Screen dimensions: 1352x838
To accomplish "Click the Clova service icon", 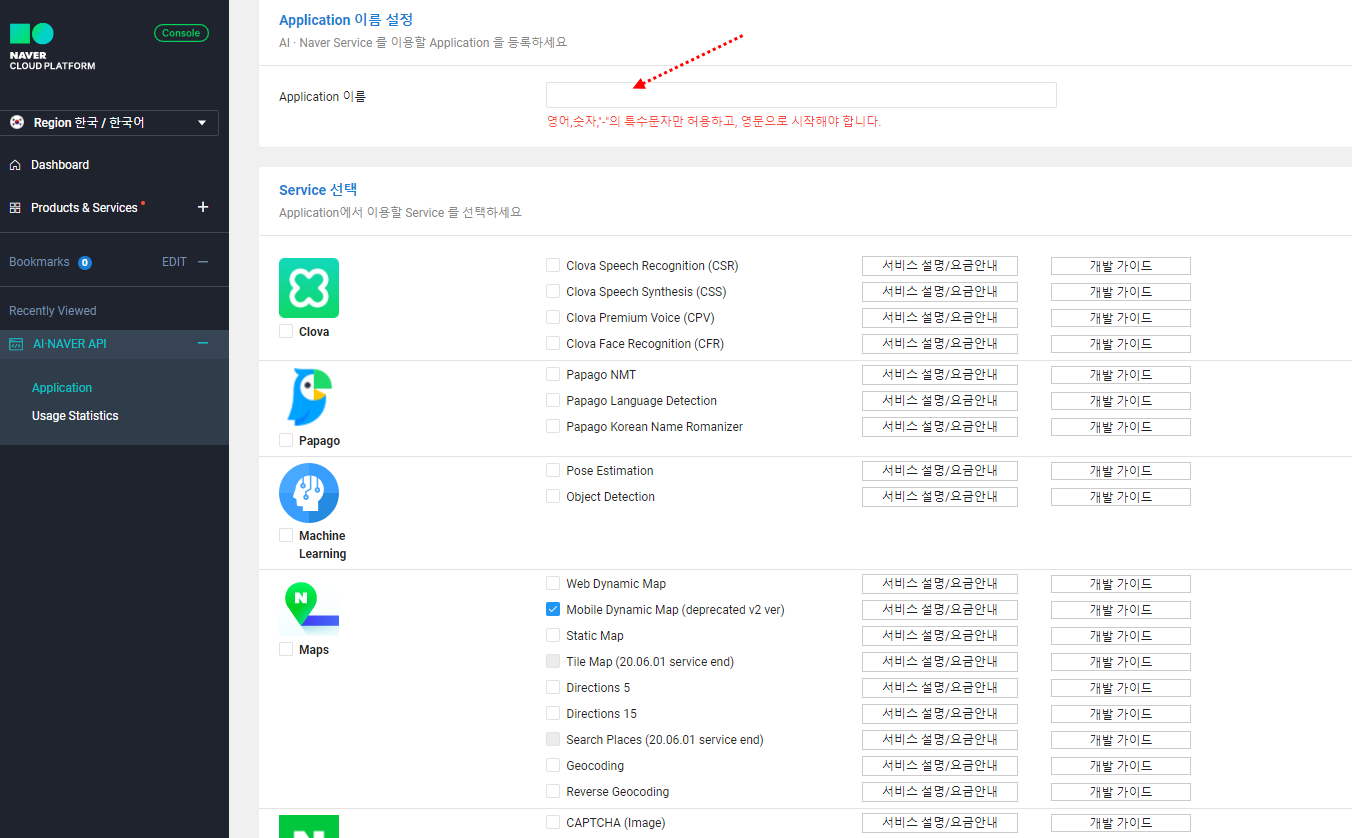I will (309, 288).
